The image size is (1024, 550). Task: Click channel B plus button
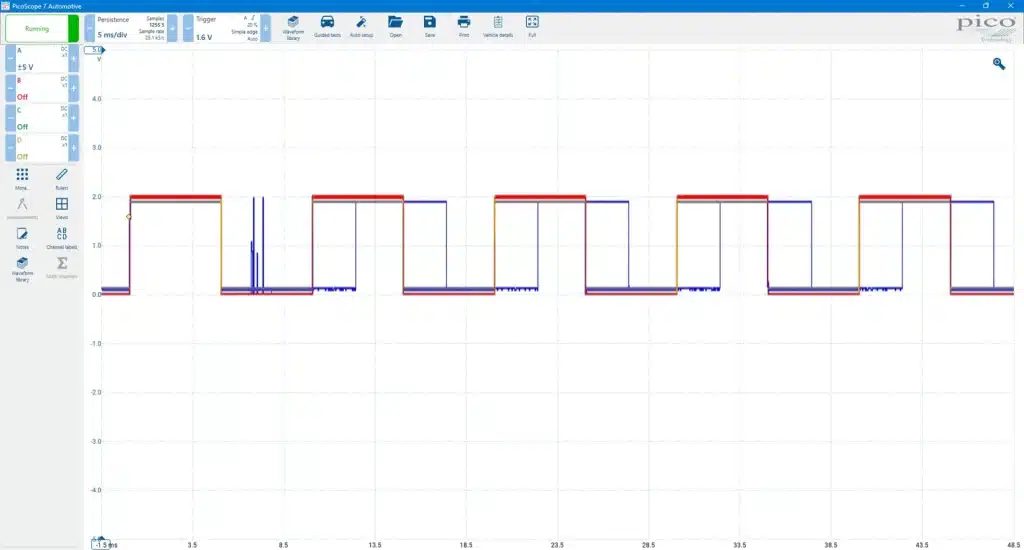tap(74, 88)
